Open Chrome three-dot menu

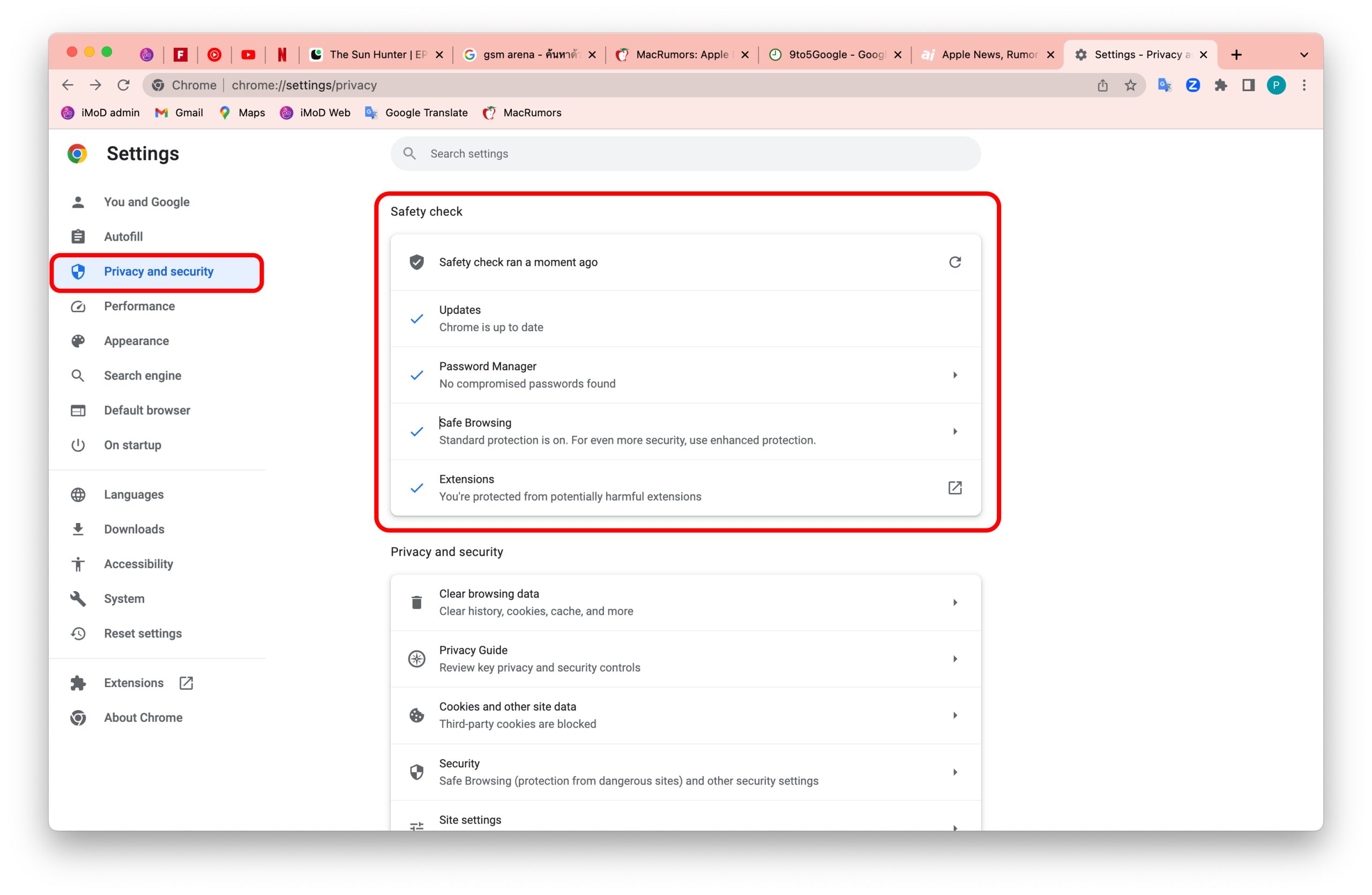click(x=1304, y=85)
